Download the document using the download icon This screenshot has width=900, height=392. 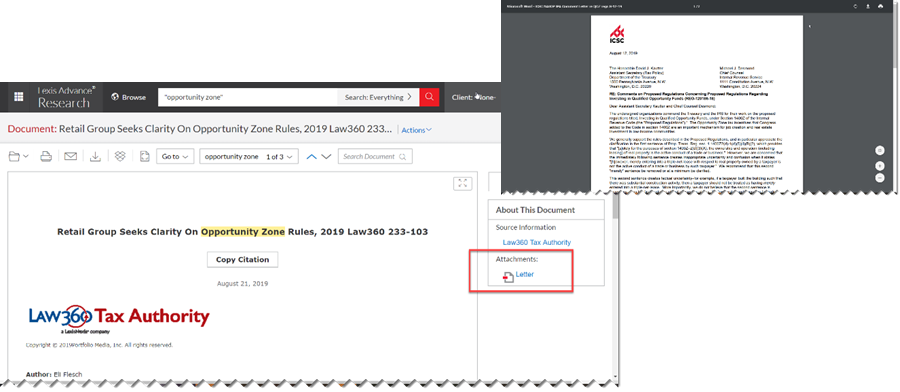pyautogui.click(x=96, y=156)
